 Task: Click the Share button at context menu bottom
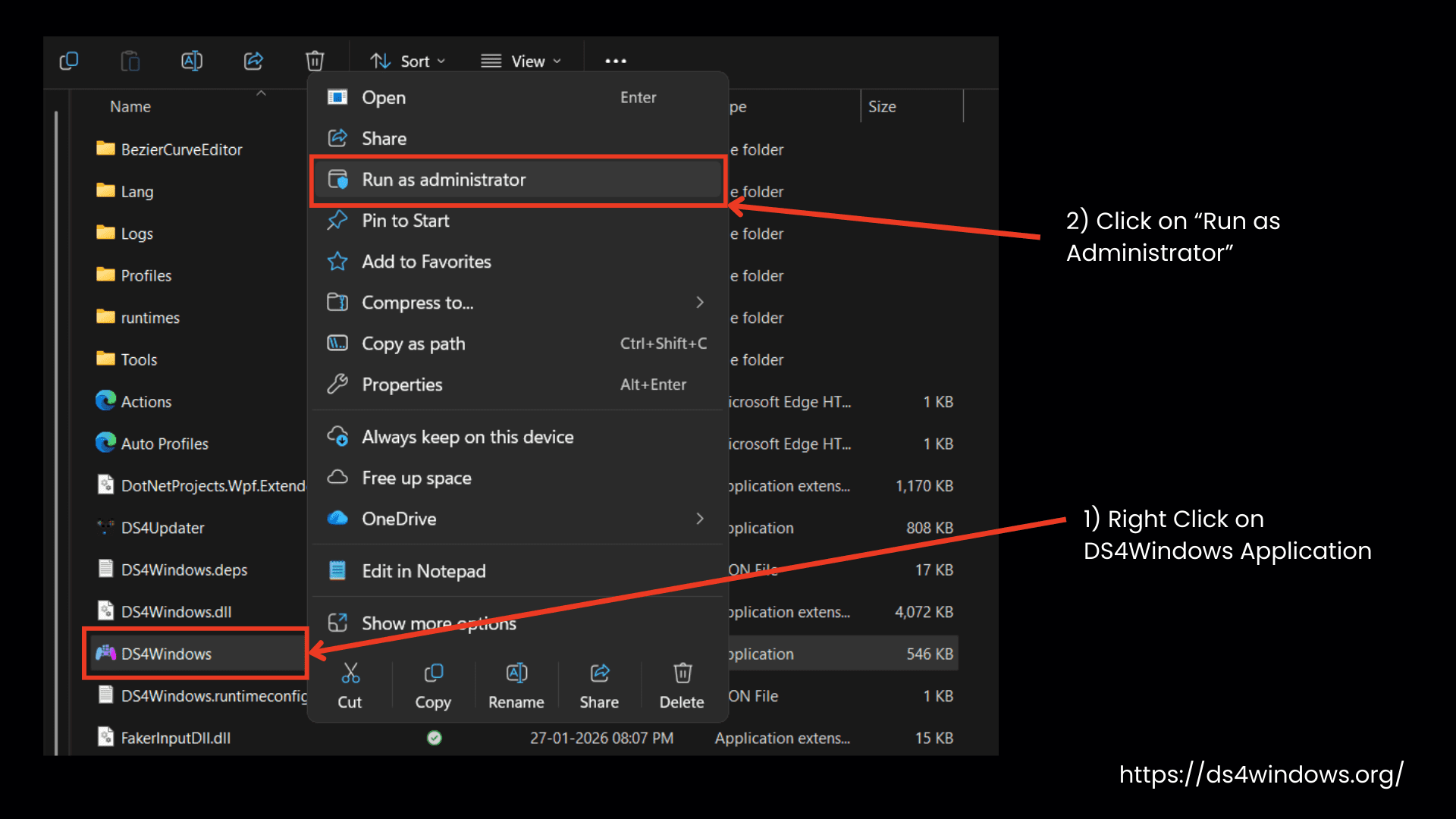coord(599,686)
